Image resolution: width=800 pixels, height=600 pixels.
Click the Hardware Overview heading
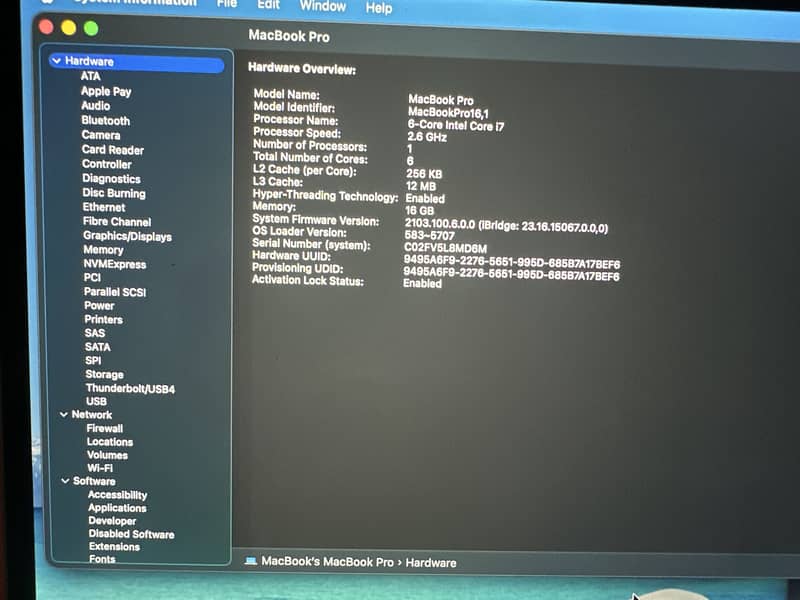tap(302, 69)
